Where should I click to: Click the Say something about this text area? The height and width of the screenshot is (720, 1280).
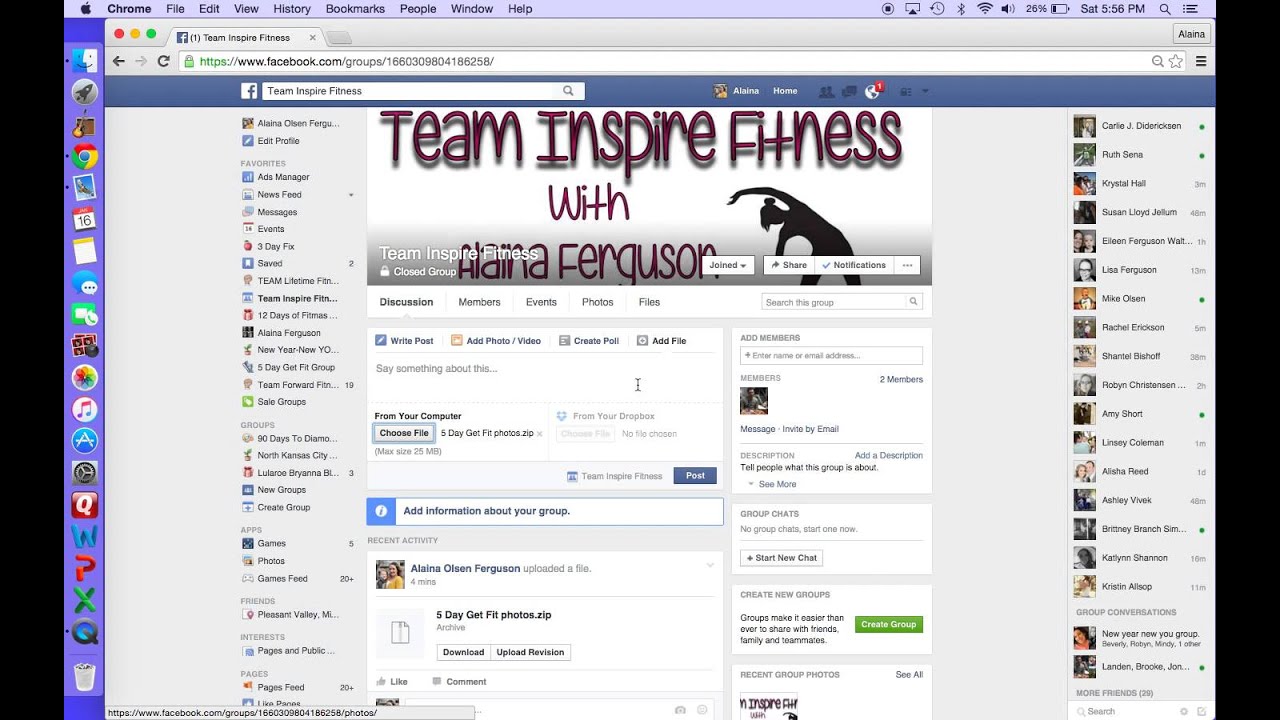[x=545, y=378]
